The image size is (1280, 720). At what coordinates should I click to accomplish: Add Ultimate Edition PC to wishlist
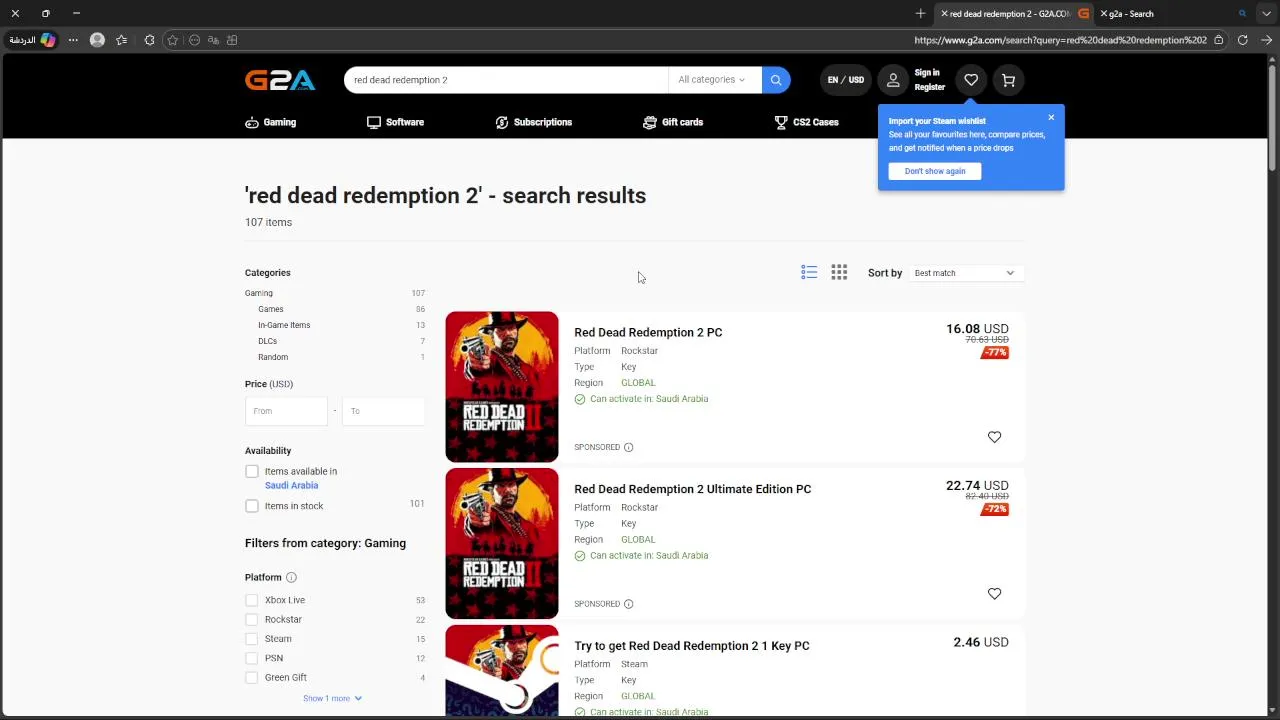[x=994, y=594]
